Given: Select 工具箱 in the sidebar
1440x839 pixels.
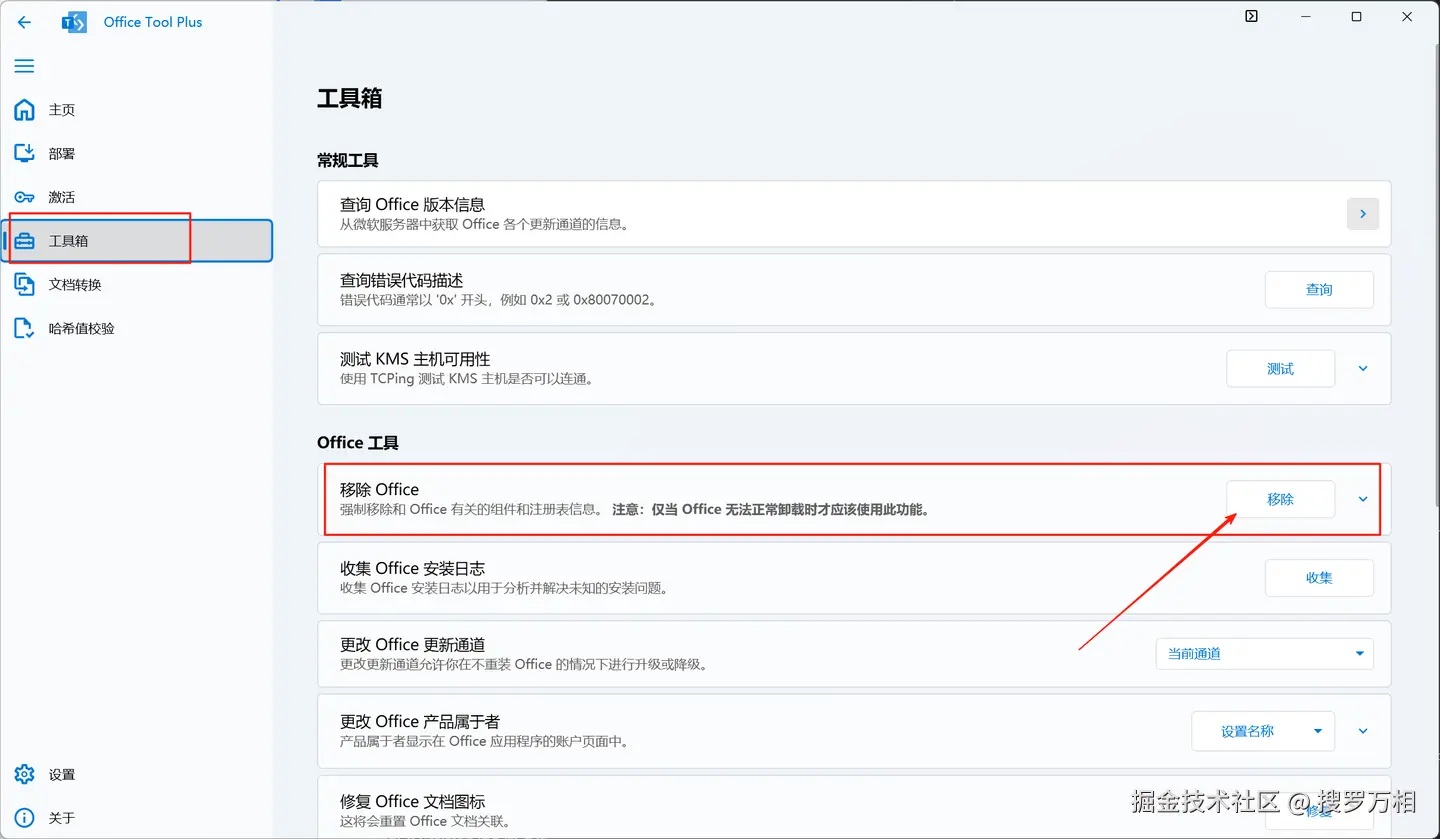Looking at the screenshot, I should [136, 241].
